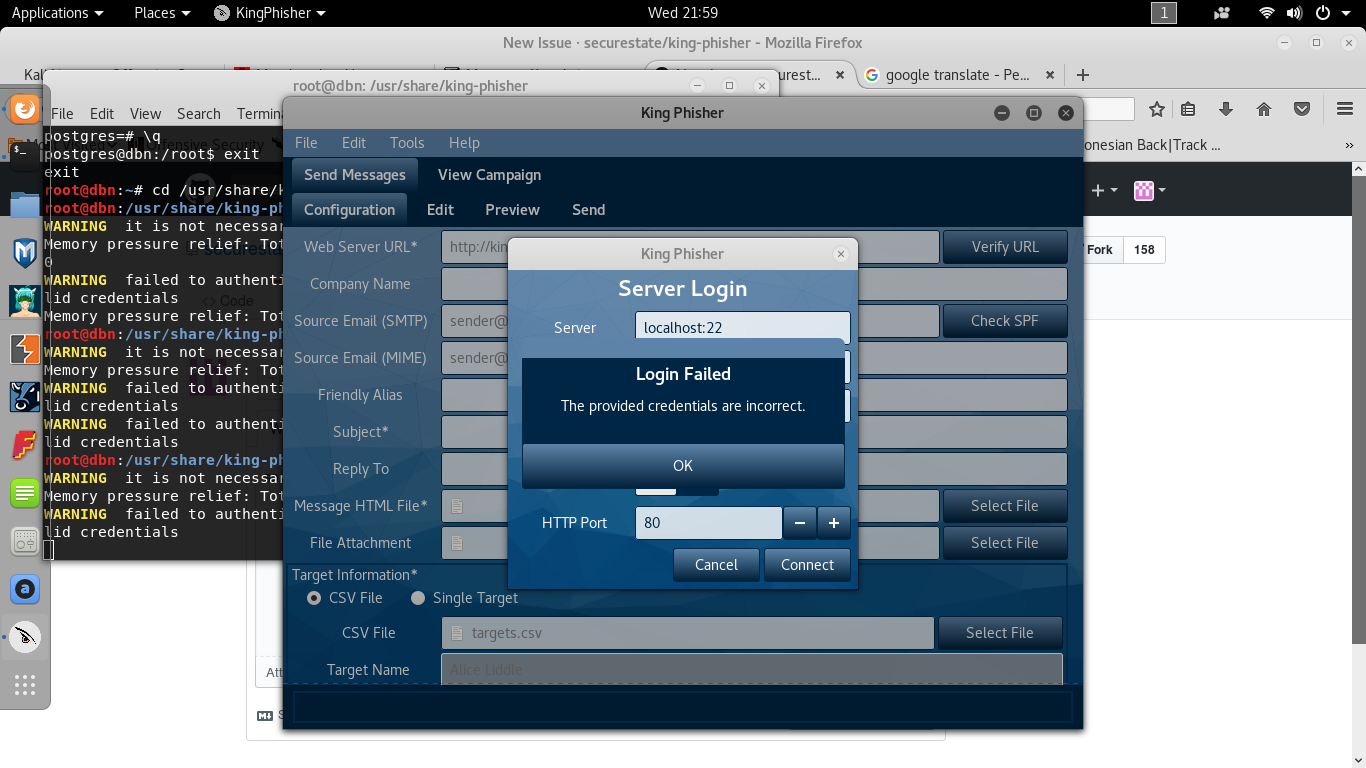Open the Files manager from the dock
Screen dimensions: 1366x768
[24, 205]
